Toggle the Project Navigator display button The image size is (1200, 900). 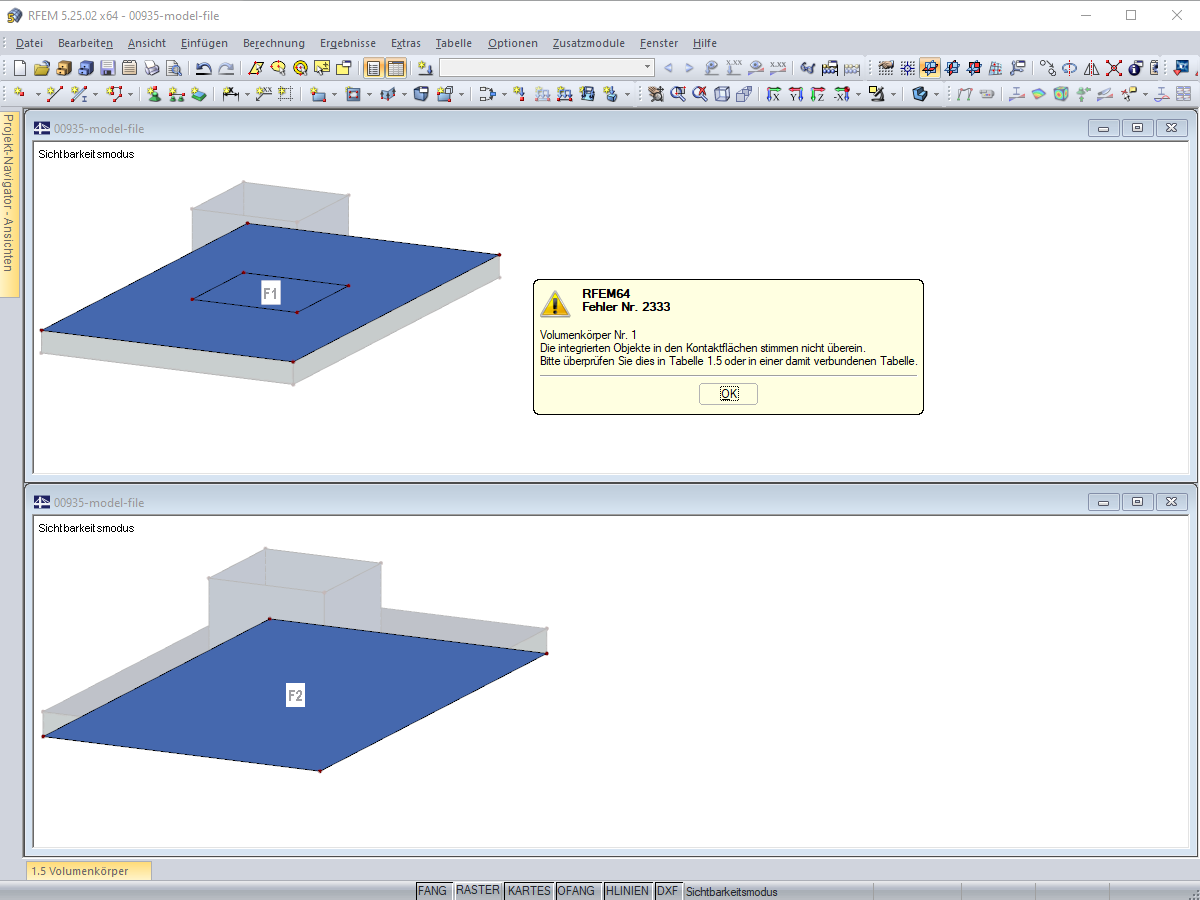373,68
